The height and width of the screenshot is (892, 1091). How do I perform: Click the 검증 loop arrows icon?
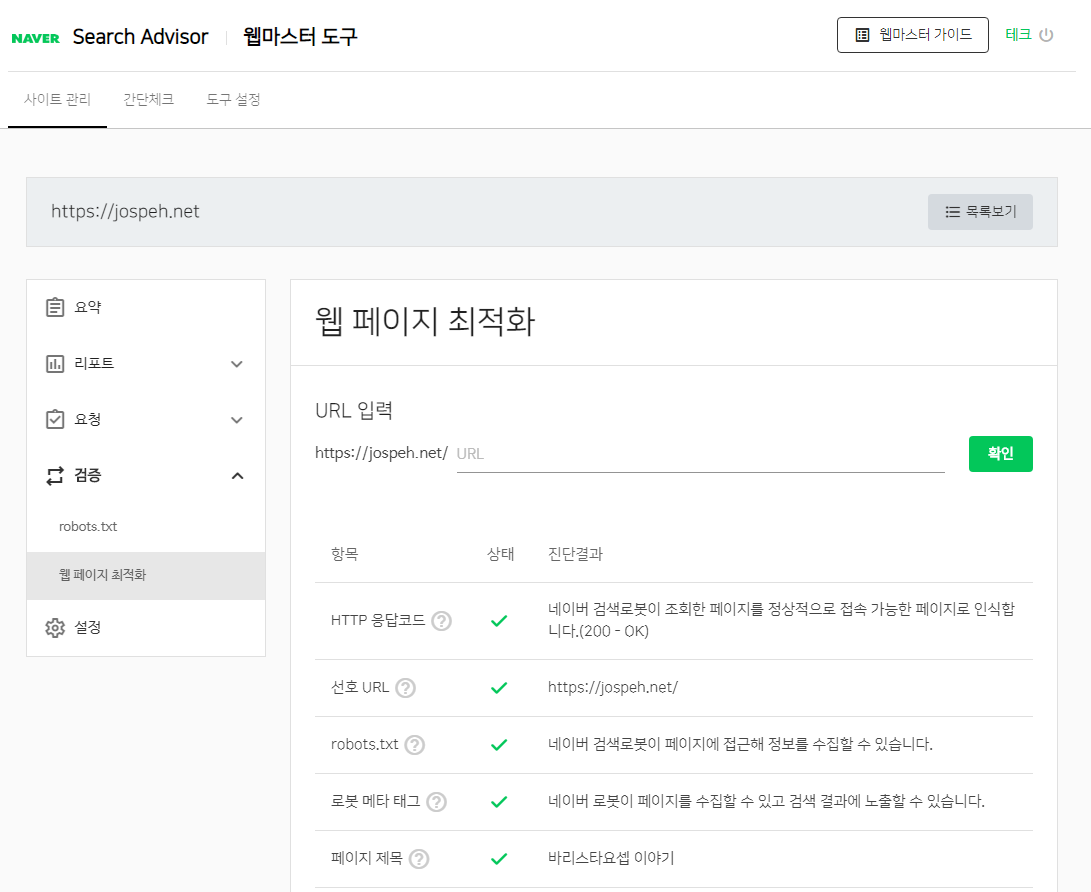pyautogui.click(x=55, y=475)
